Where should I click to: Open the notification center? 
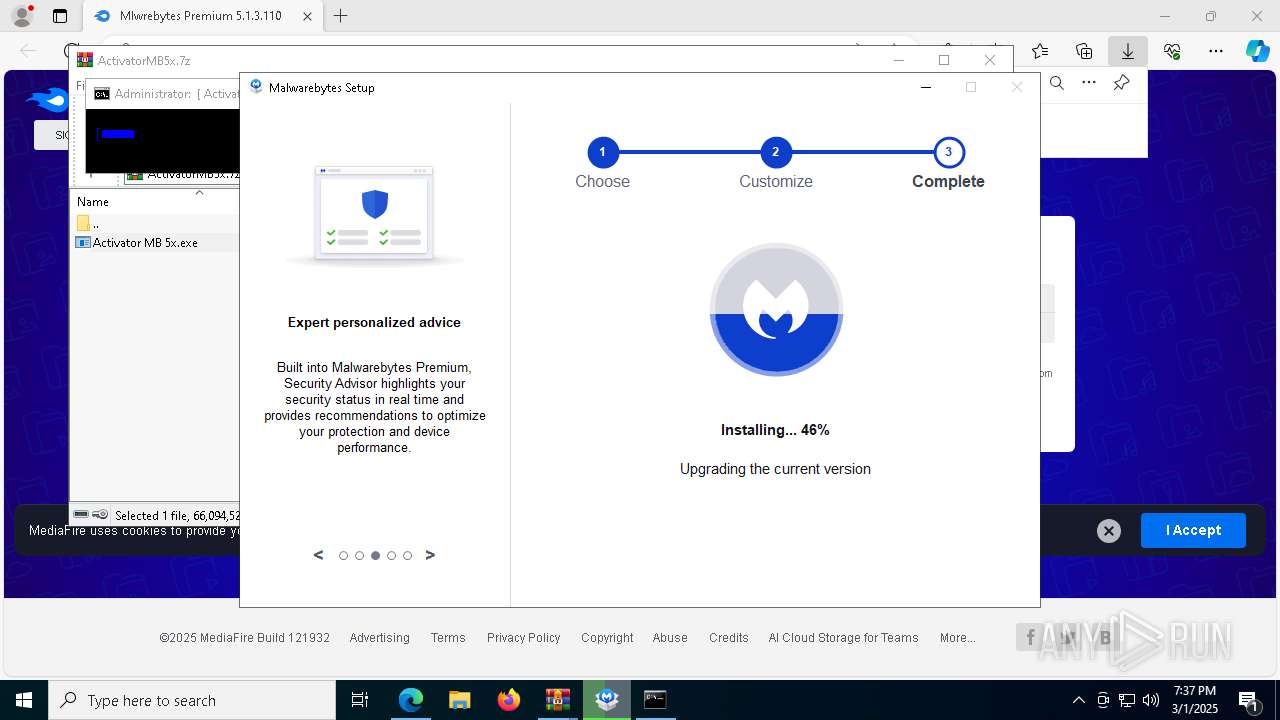click(x=1248, y=700)
